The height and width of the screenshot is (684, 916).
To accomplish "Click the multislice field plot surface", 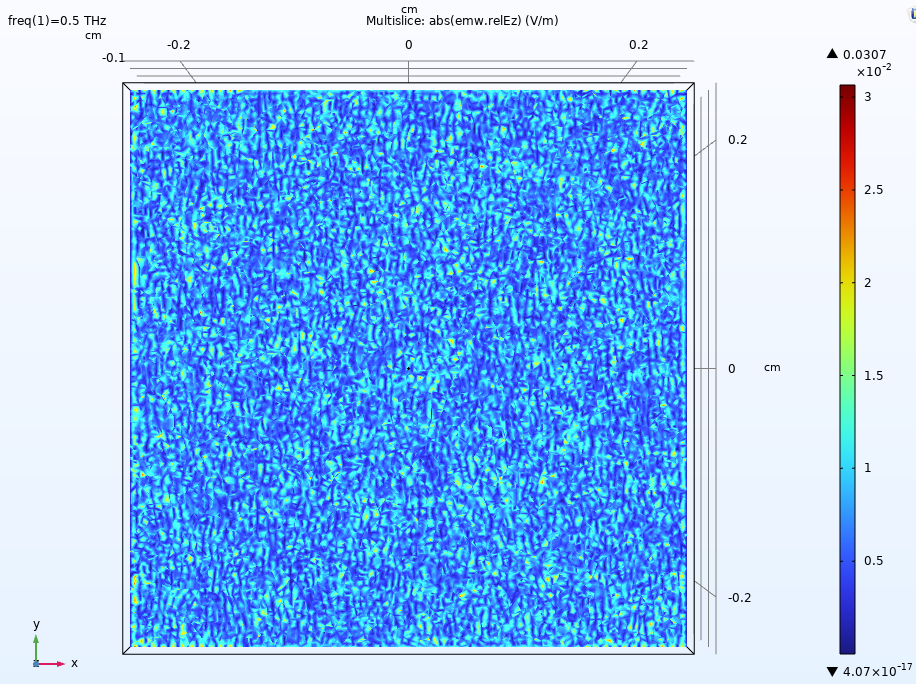I will coord(408,369).
